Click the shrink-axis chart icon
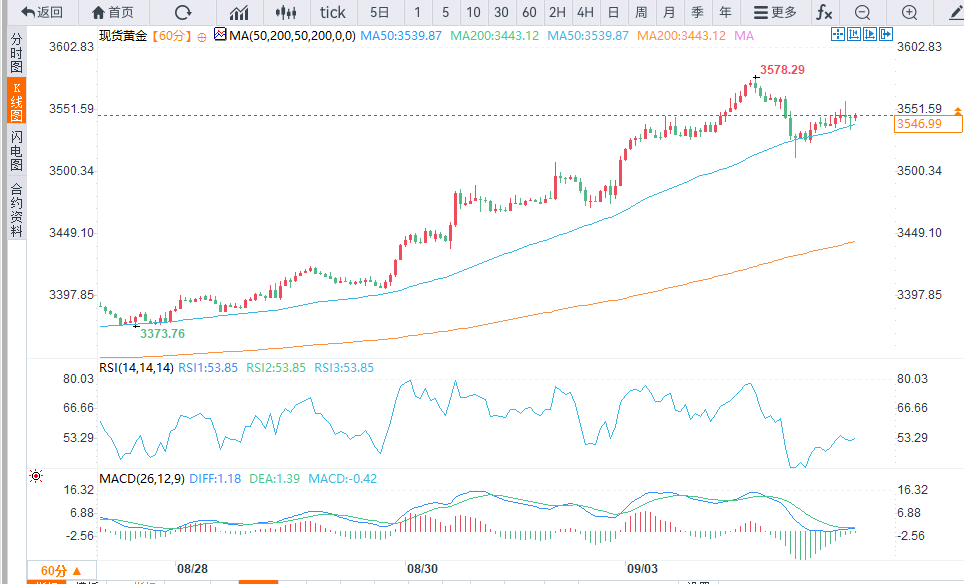This screenshot has height=584, width=964. click(x=853, y=34)
